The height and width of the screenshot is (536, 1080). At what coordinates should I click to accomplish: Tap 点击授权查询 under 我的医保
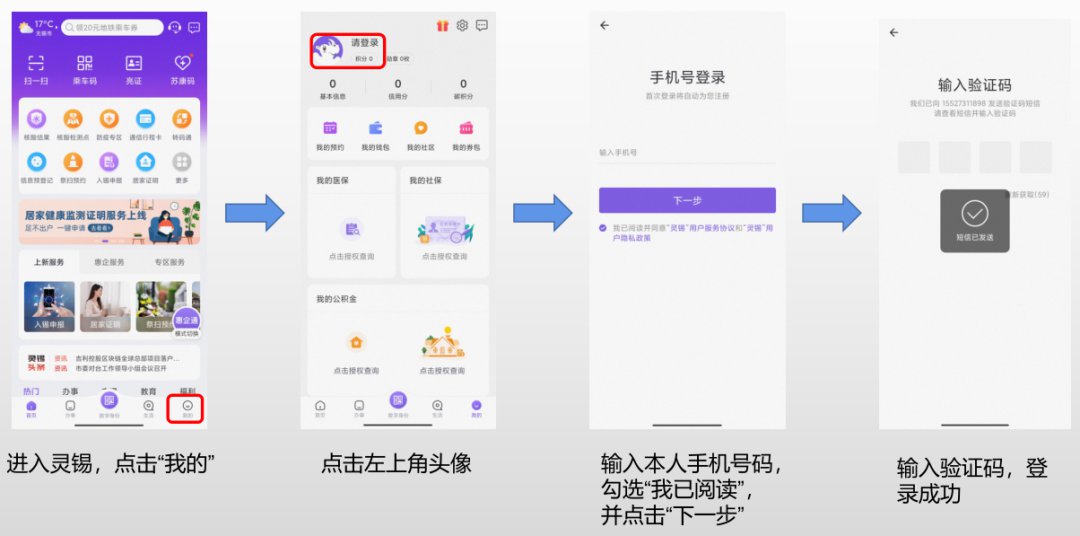point(352,256)
